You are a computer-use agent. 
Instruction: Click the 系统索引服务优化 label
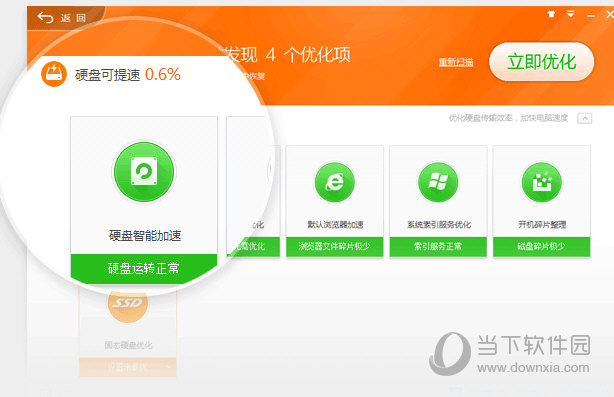439,225
